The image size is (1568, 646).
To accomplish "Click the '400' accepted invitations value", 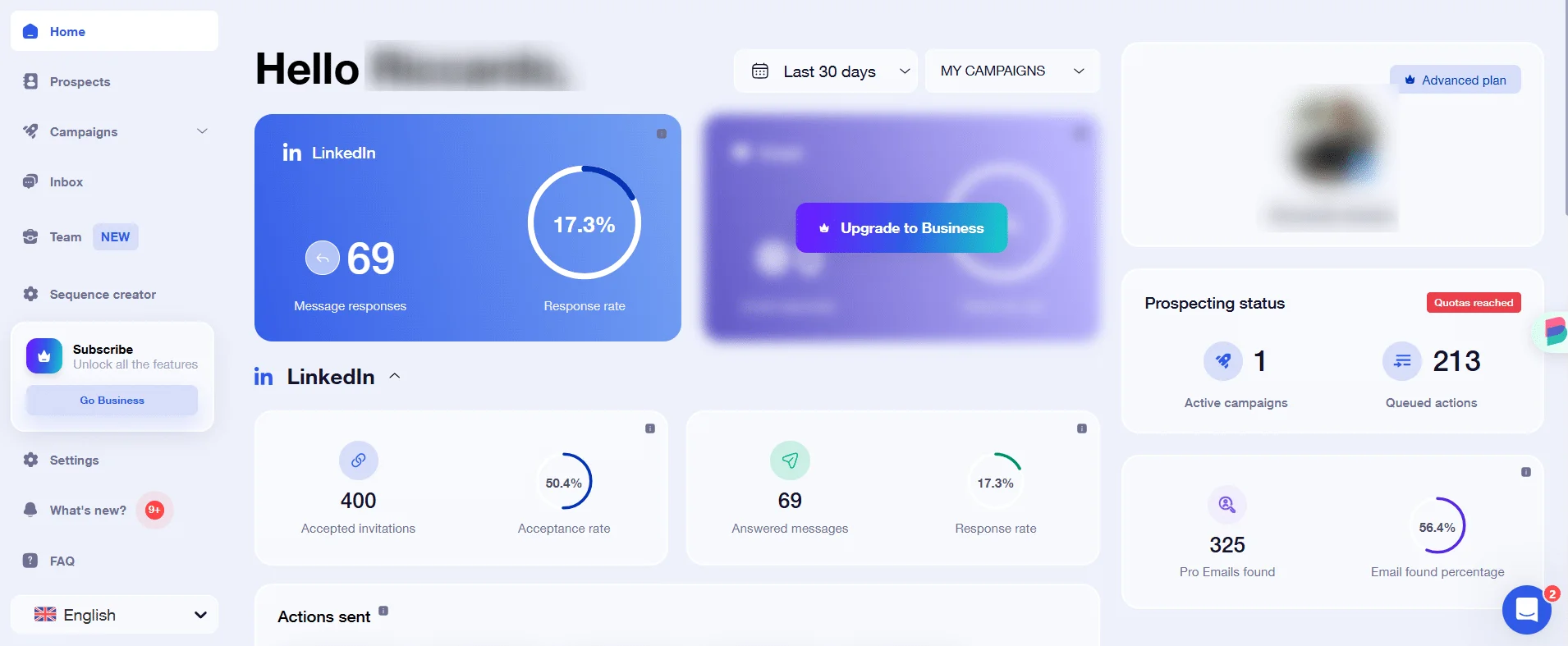I will 359,500.
